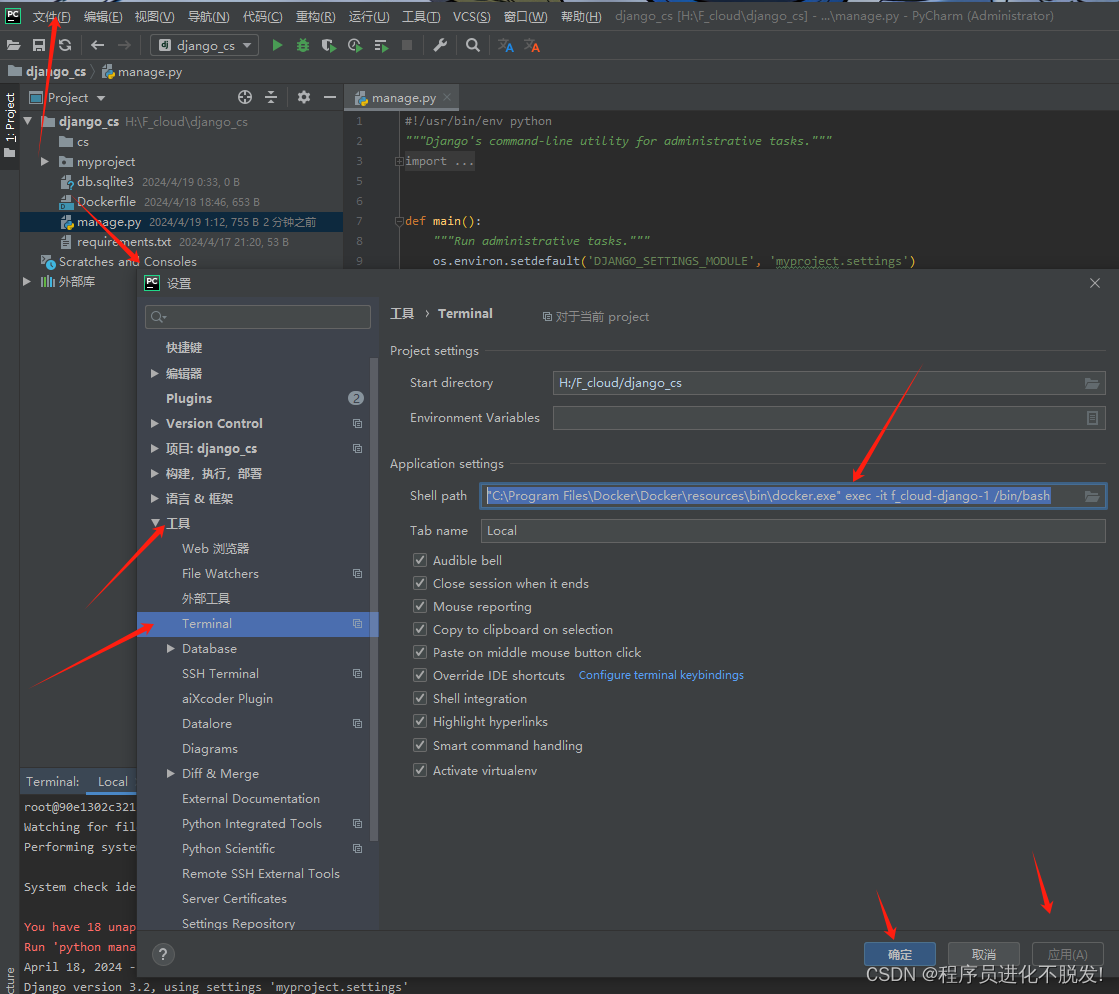Toggle Close session when it ends checkbox
The height and width of the screenshot is (994, 1119).
point(420,583)
